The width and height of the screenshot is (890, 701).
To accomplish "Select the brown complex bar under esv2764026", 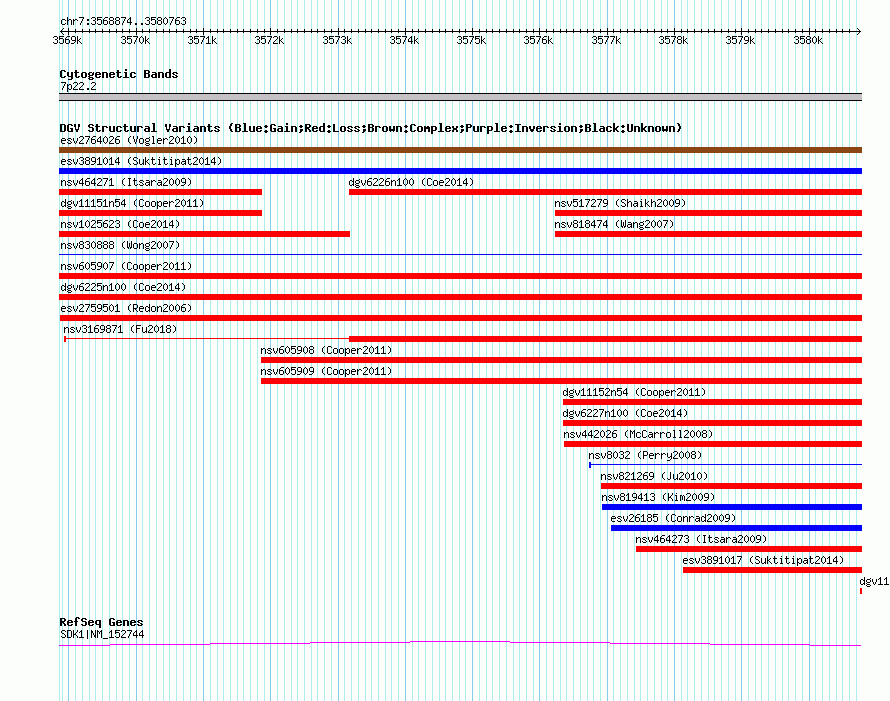I will point(460,150).
